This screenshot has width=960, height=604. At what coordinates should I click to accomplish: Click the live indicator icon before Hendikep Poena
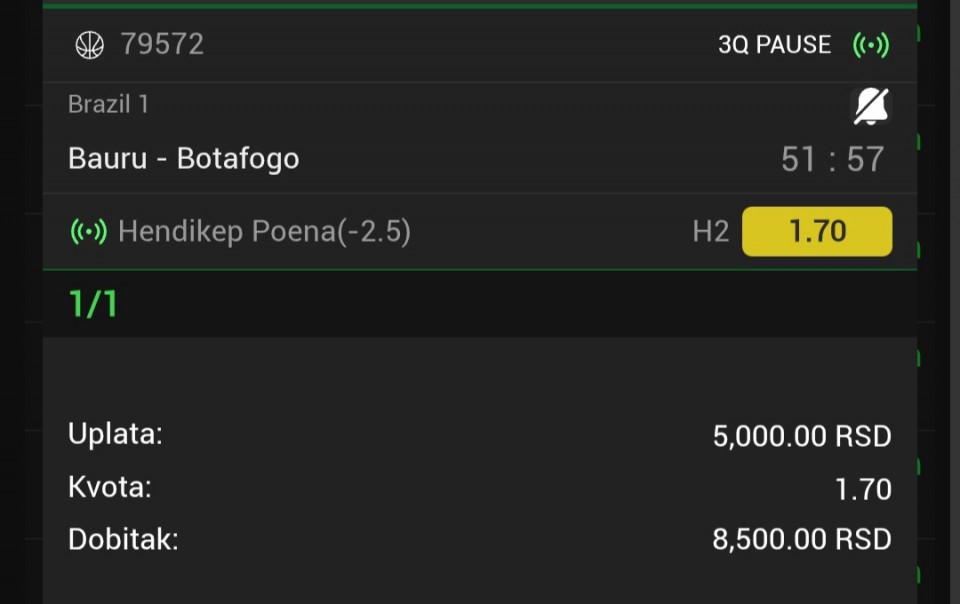[88, 232]
